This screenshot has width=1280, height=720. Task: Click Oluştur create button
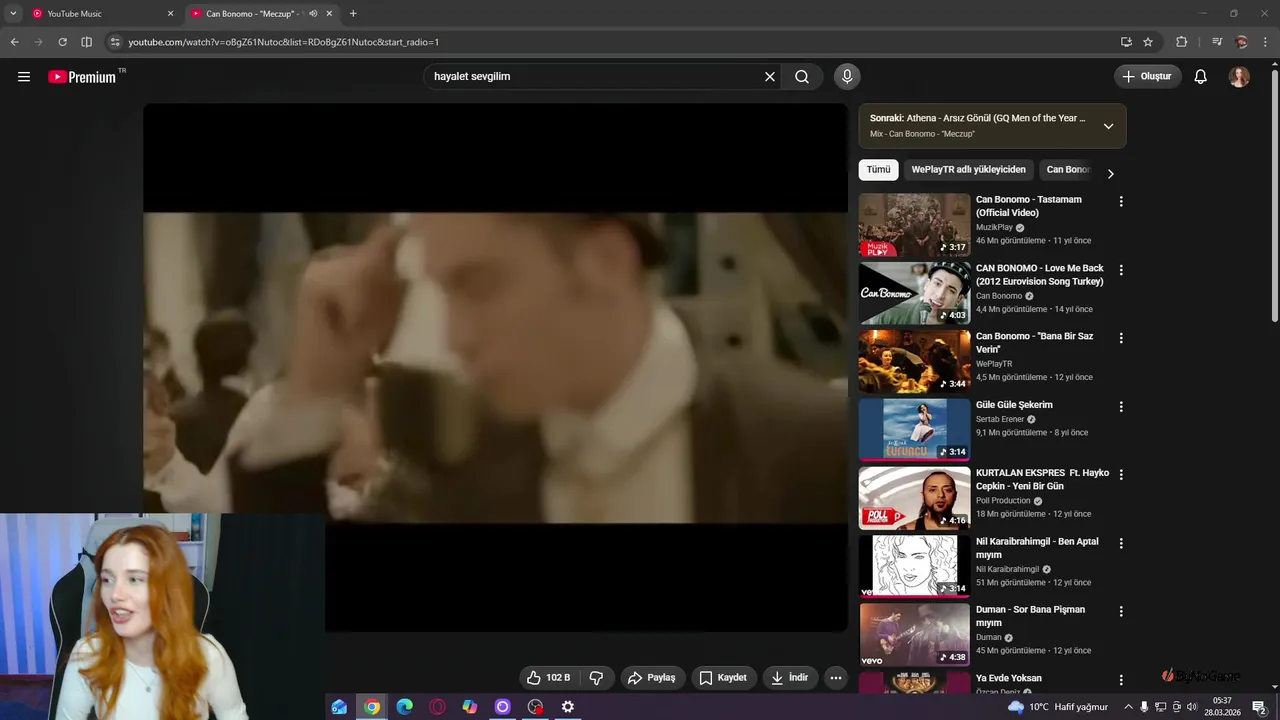[1148, 77]
